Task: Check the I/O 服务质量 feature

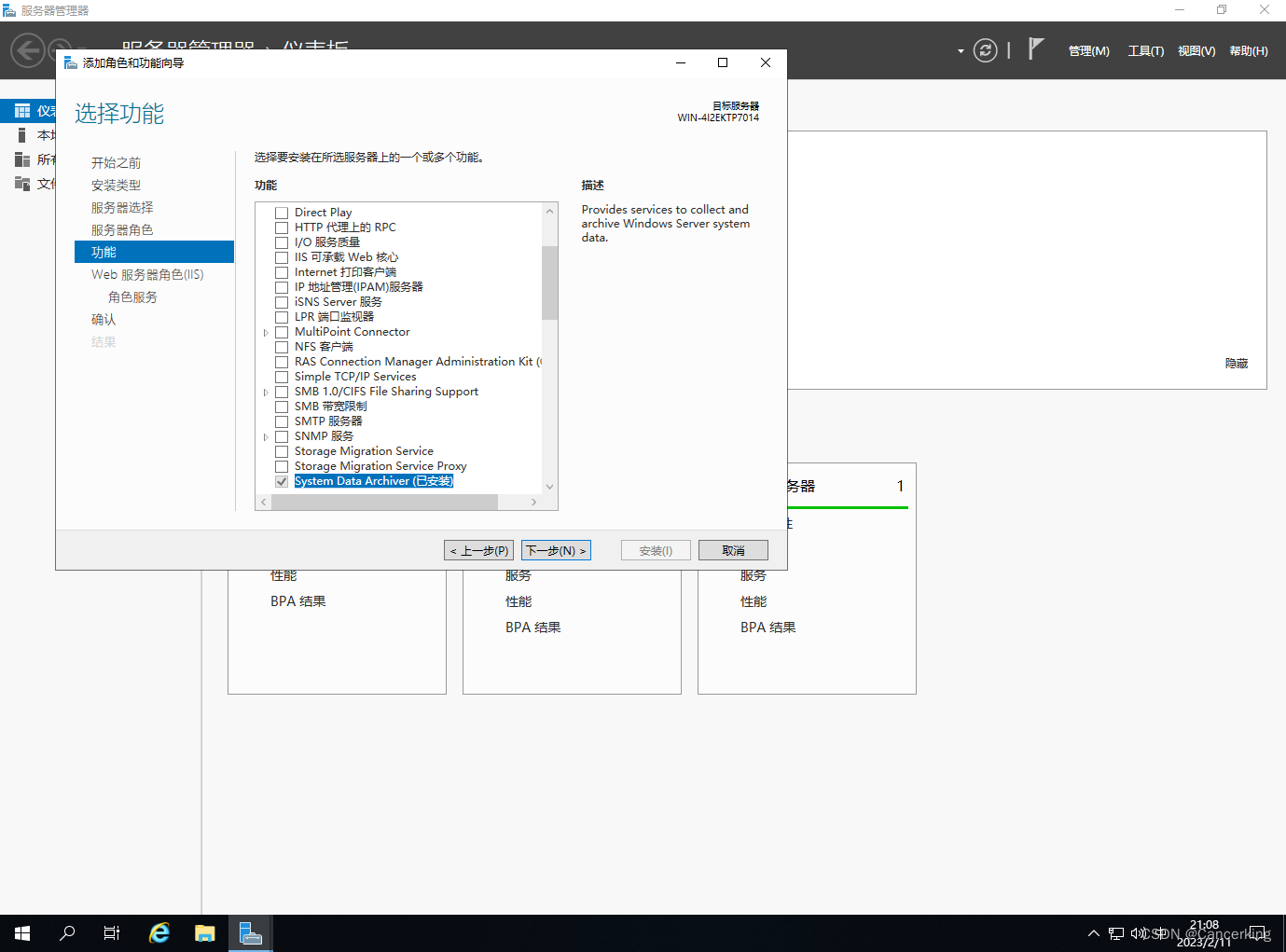Action: 282,242
